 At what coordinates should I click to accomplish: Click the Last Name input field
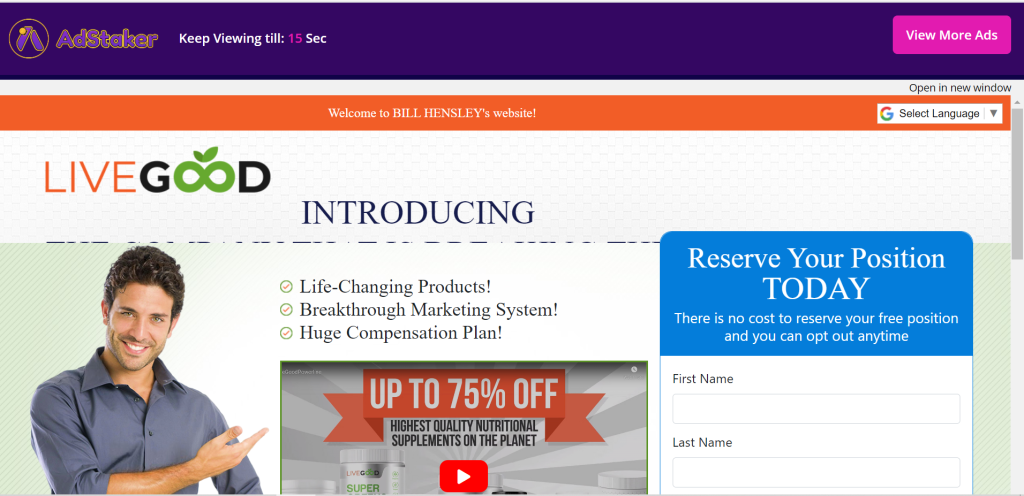coord(816,473)
